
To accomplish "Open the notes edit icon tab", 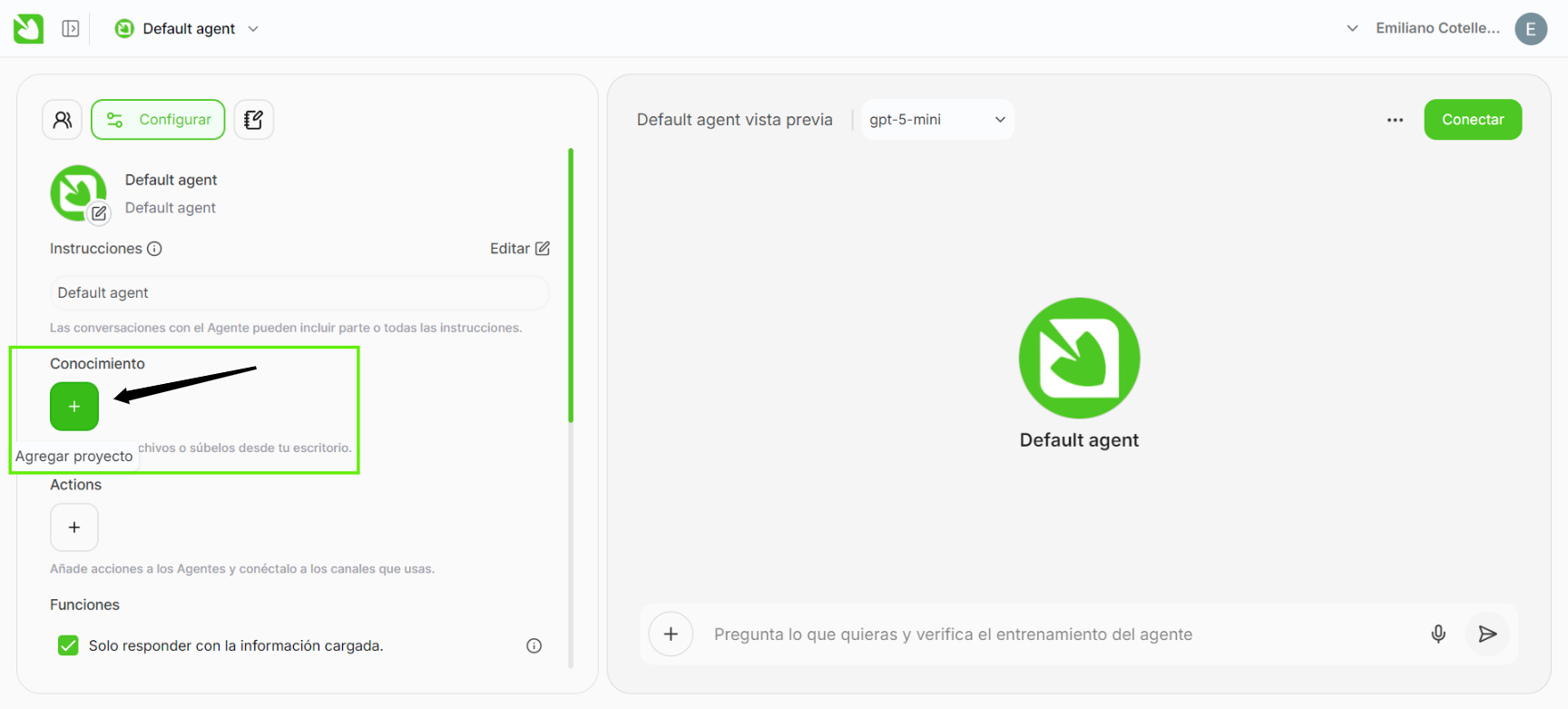I will pos(254,120).
